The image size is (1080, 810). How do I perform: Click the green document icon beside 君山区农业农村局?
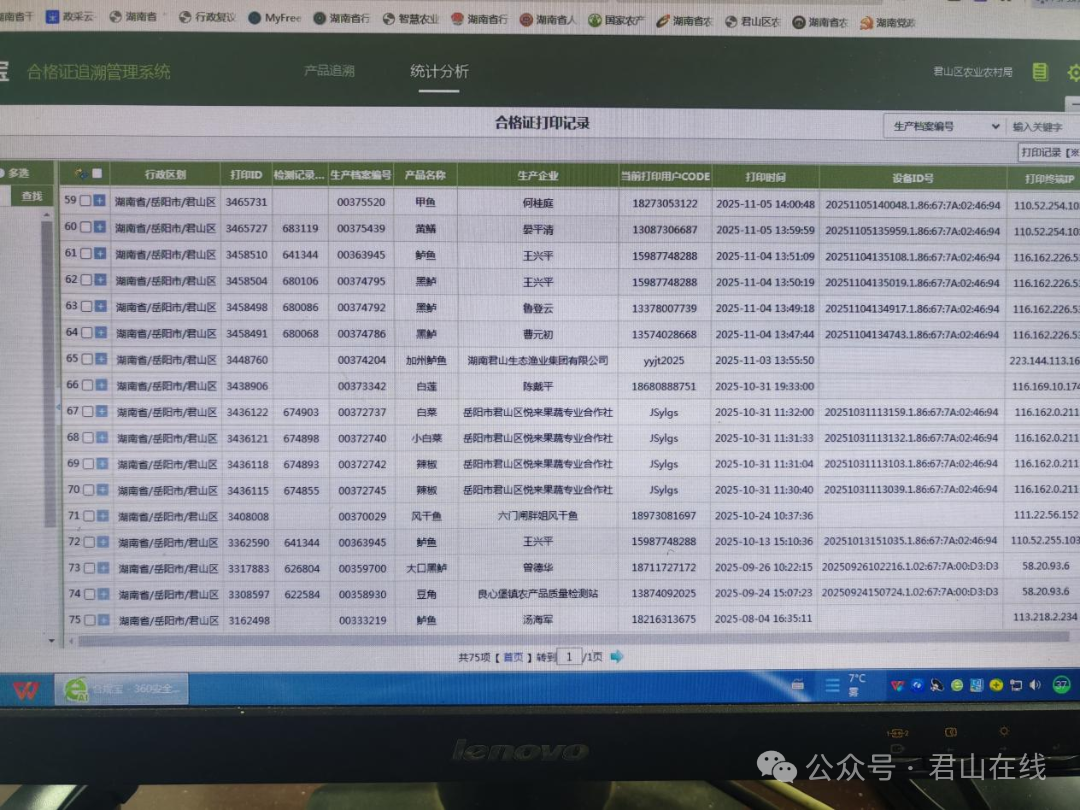pyautogui.click(x=1041, y=72)
